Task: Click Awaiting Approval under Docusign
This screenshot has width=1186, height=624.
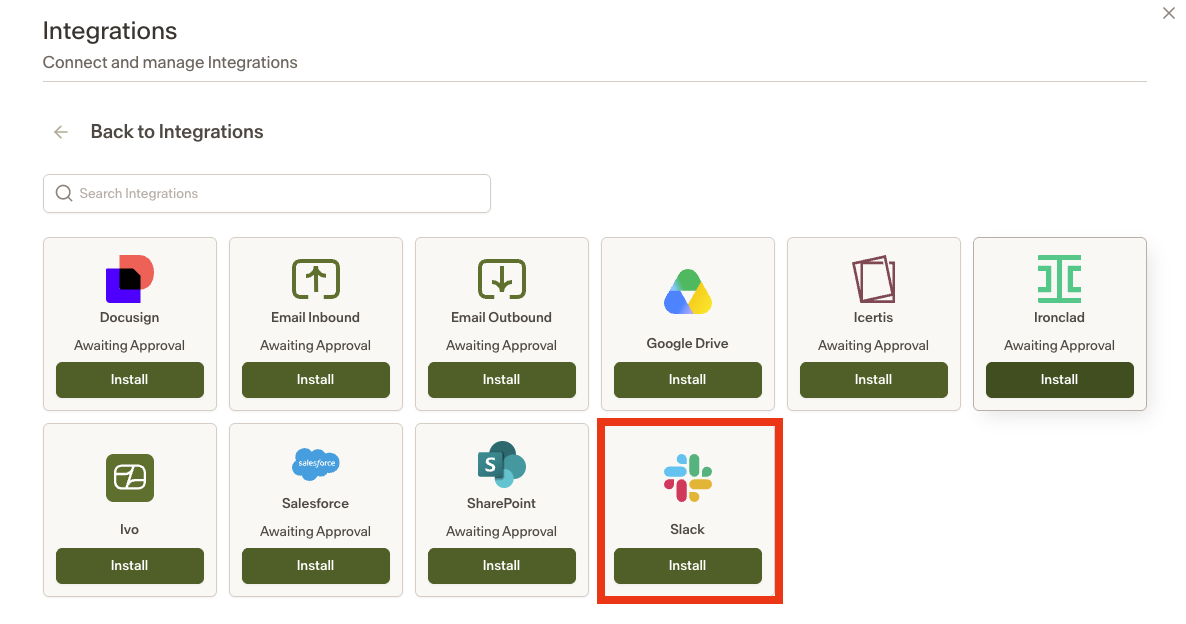Action: coord(129,346)
